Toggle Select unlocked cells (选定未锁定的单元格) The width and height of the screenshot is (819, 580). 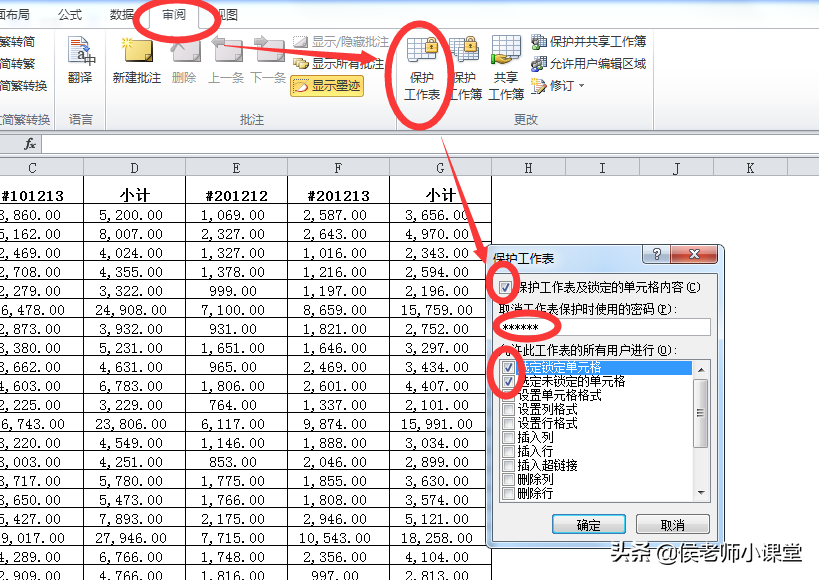point(508,381)
